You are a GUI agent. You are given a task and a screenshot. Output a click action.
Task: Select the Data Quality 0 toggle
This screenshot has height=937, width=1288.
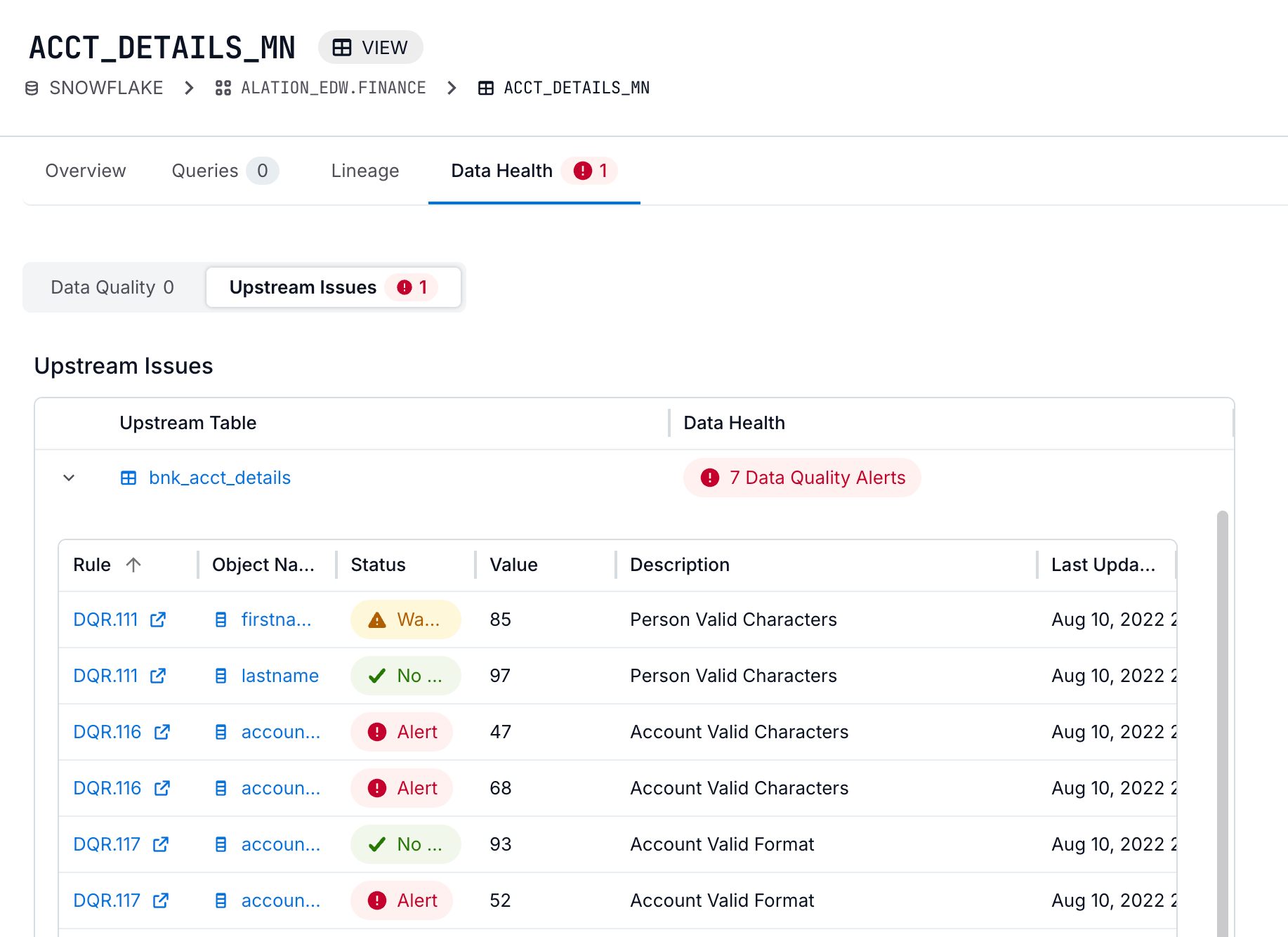tap(111, 287)
